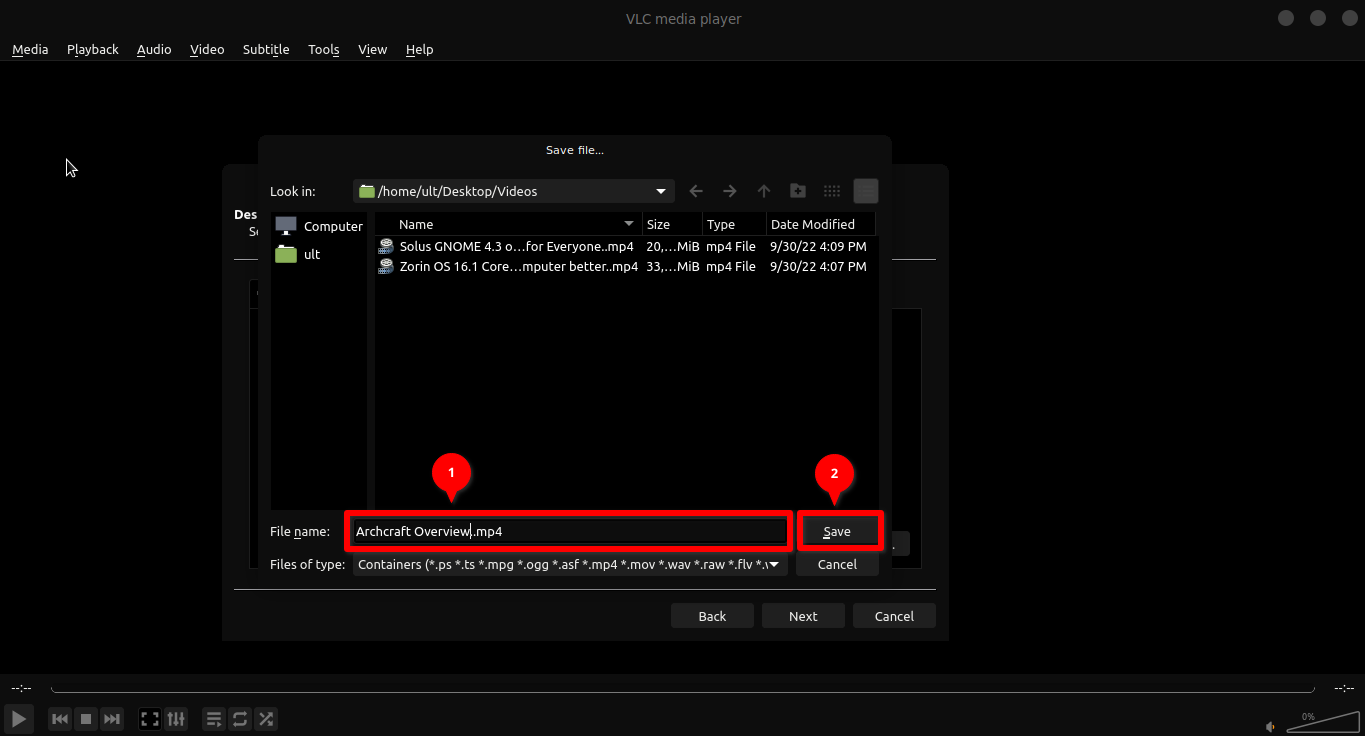Navigate back in file dialog
The height and width of the screenshot is (736, 1365).
point(697,191)
